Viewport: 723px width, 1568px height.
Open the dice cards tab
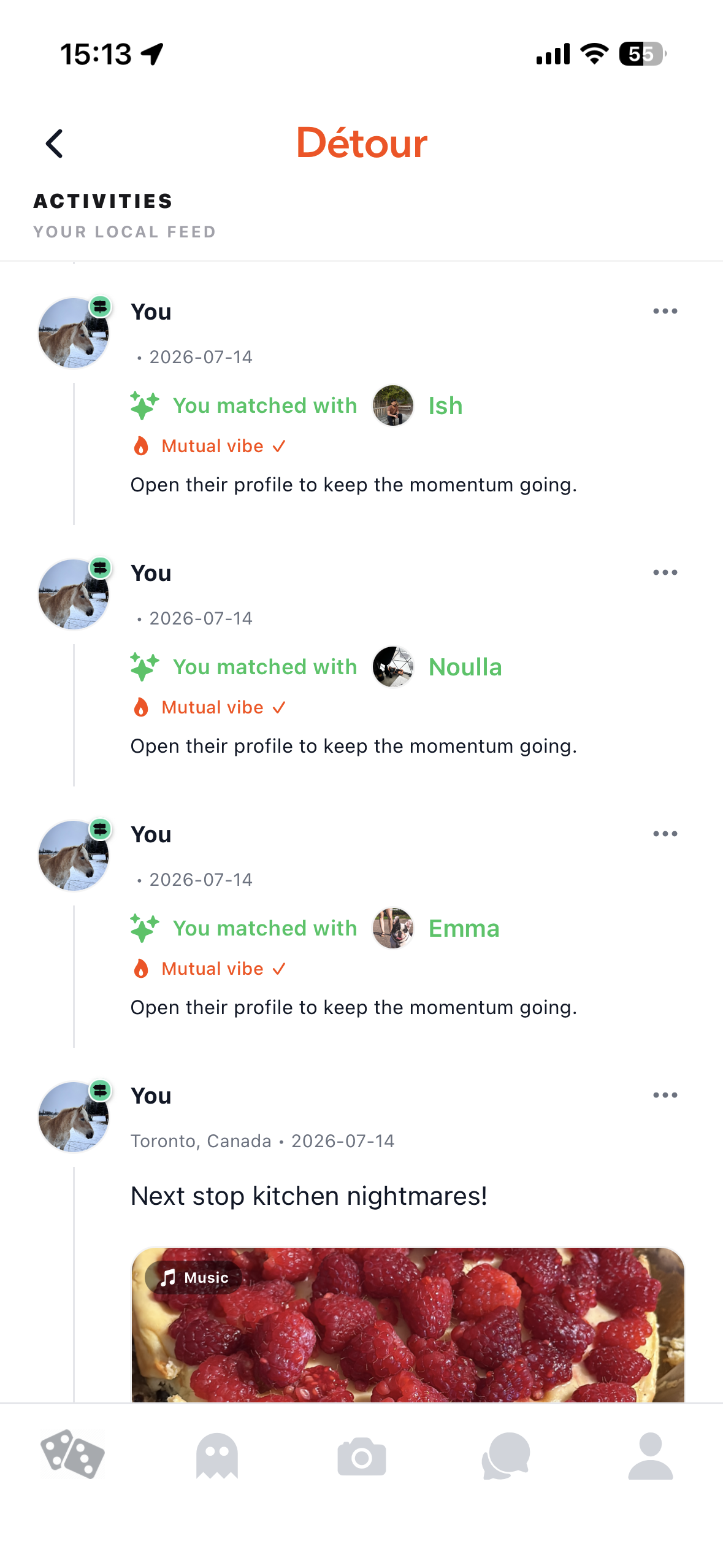[x=72, y=1455]
